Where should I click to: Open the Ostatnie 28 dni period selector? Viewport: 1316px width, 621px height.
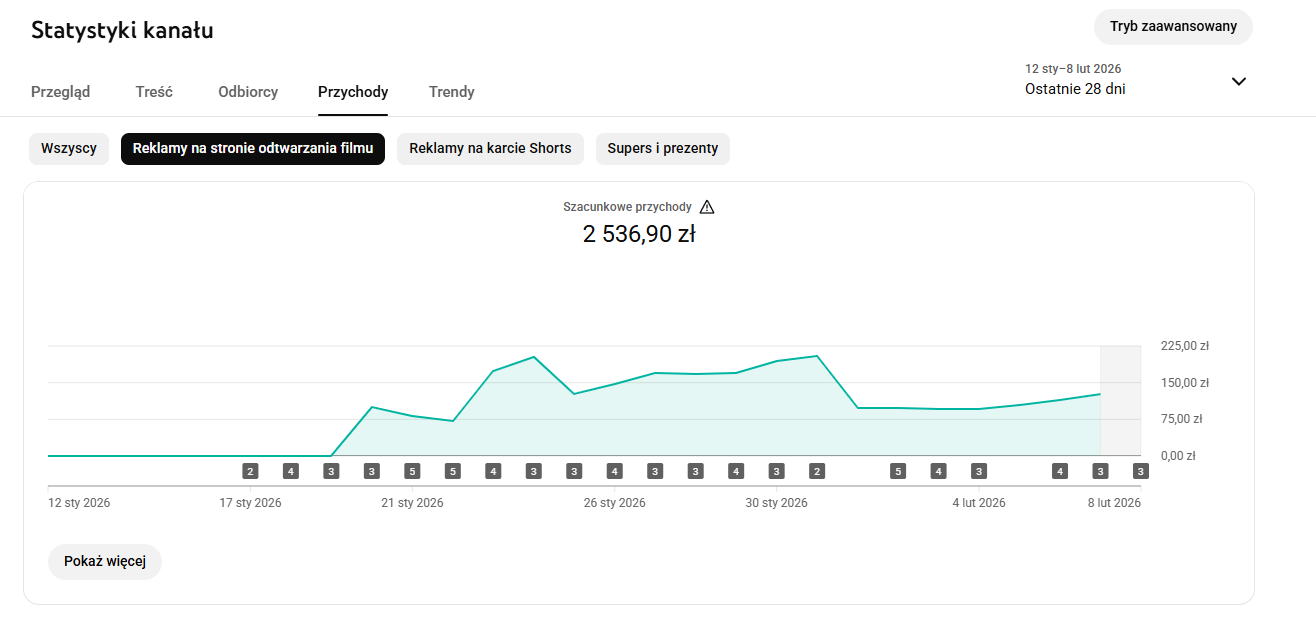click(x=1075, y=89)
